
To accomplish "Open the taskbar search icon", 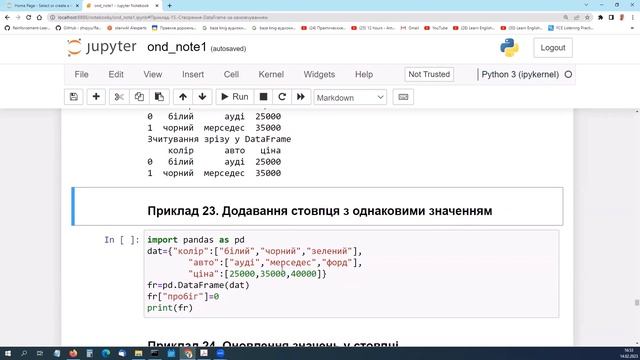I will click(24, 353).
